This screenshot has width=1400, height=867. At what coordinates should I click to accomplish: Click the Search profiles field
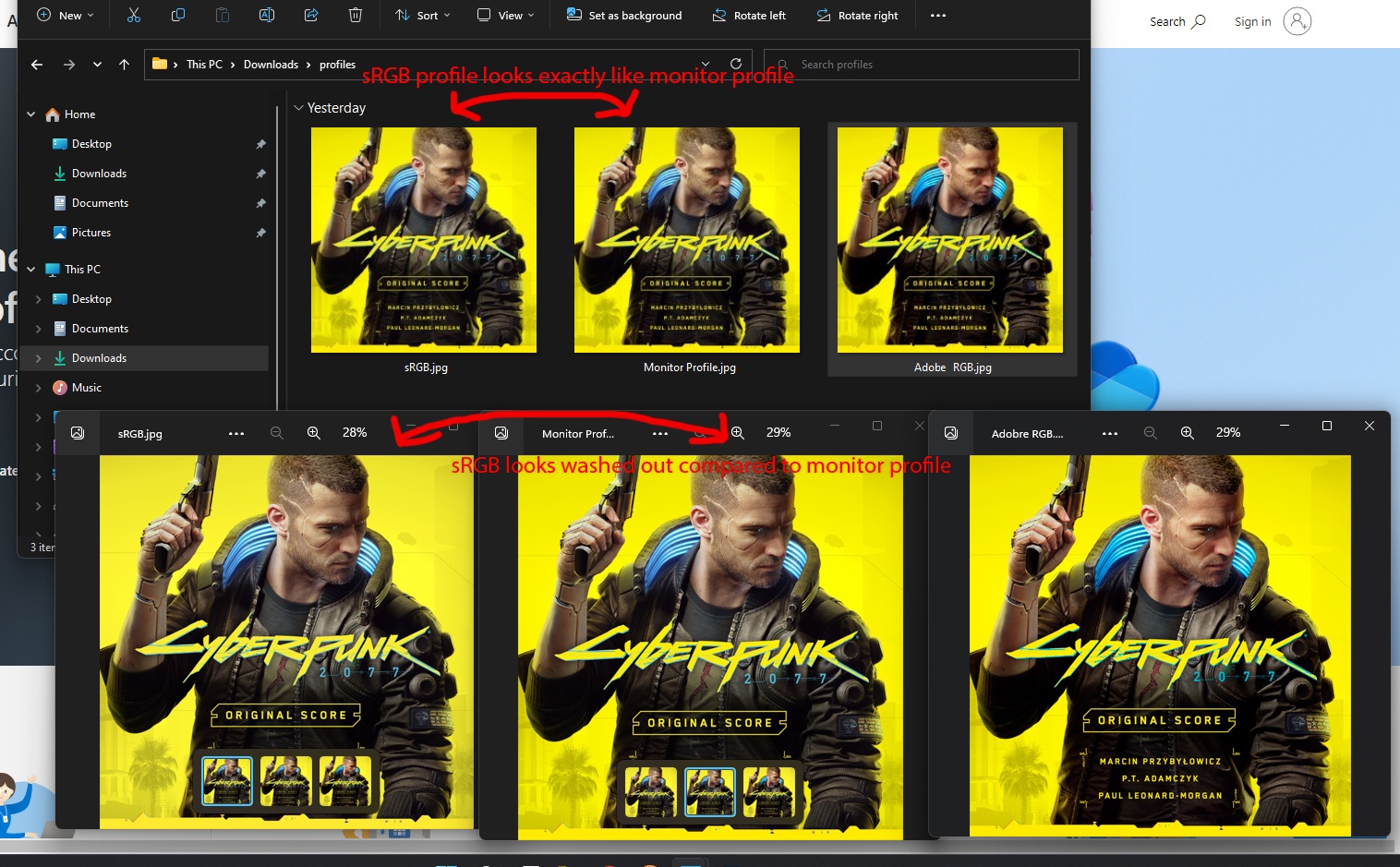[x=922, y=65]
